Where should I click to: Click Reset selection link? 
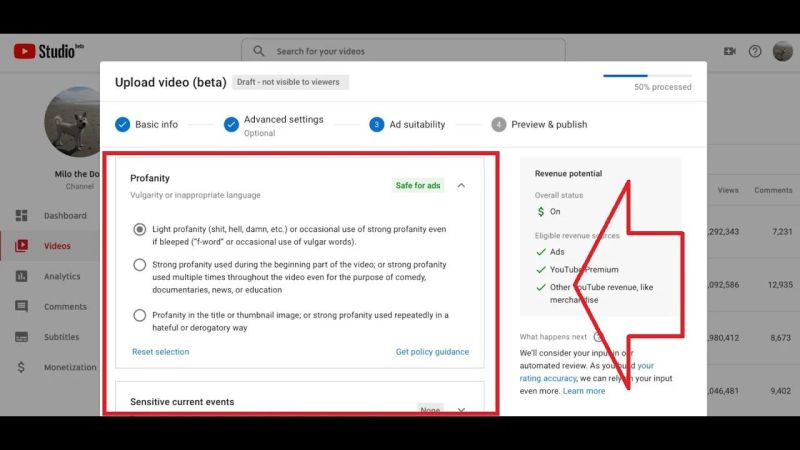click(160, 352)
